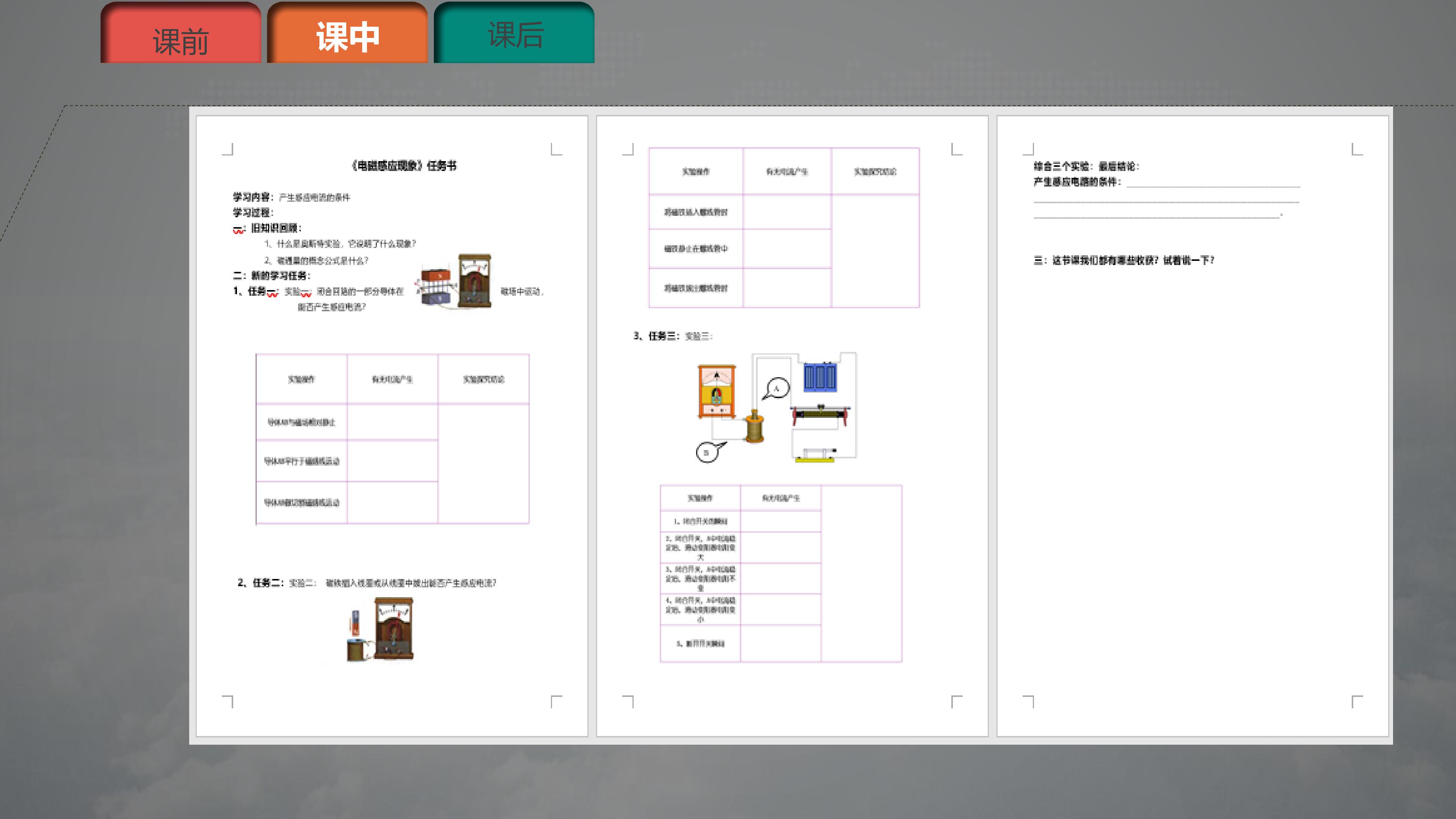Select the blue battery pack in 实验三

819,378
